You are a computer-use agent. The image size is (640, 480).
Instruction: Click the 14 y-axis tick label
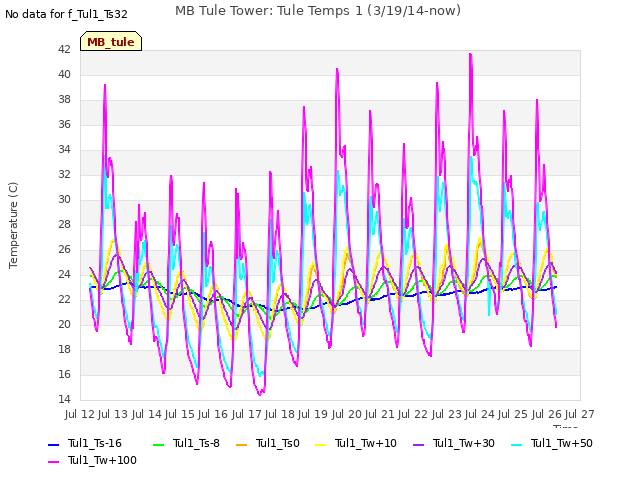tap(64, 399)
